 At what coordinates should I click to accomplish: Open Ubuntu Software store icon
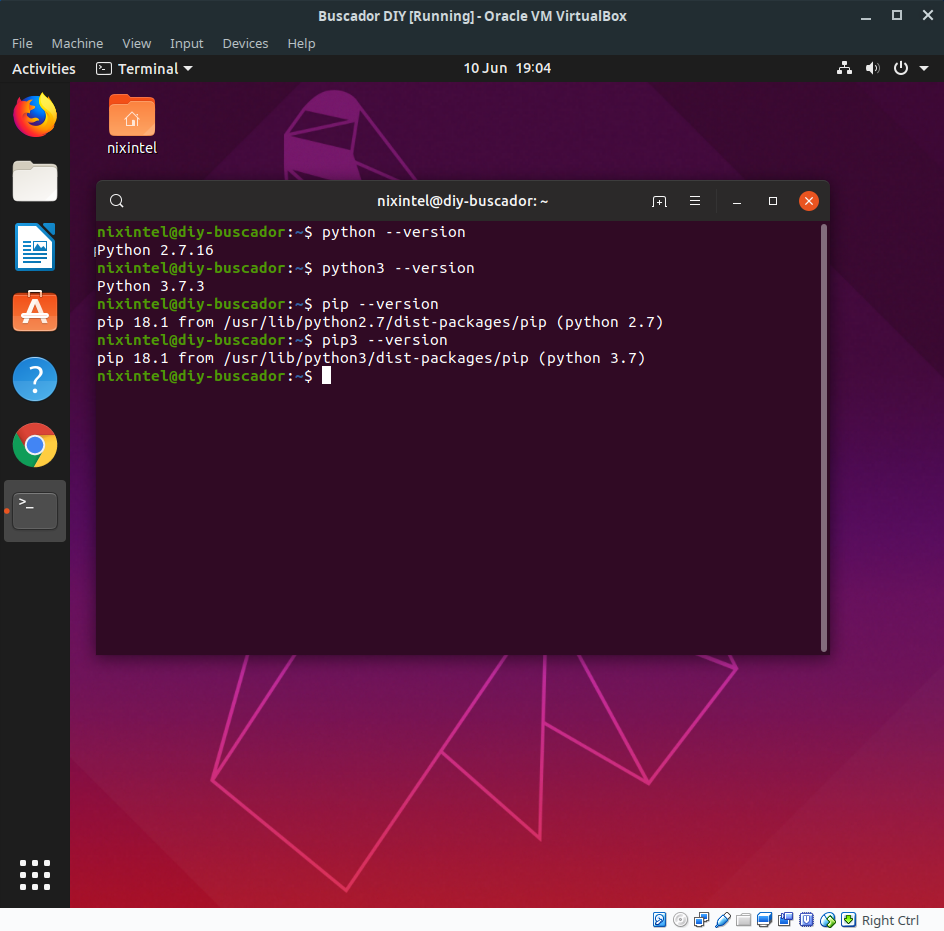pos(35,311)
